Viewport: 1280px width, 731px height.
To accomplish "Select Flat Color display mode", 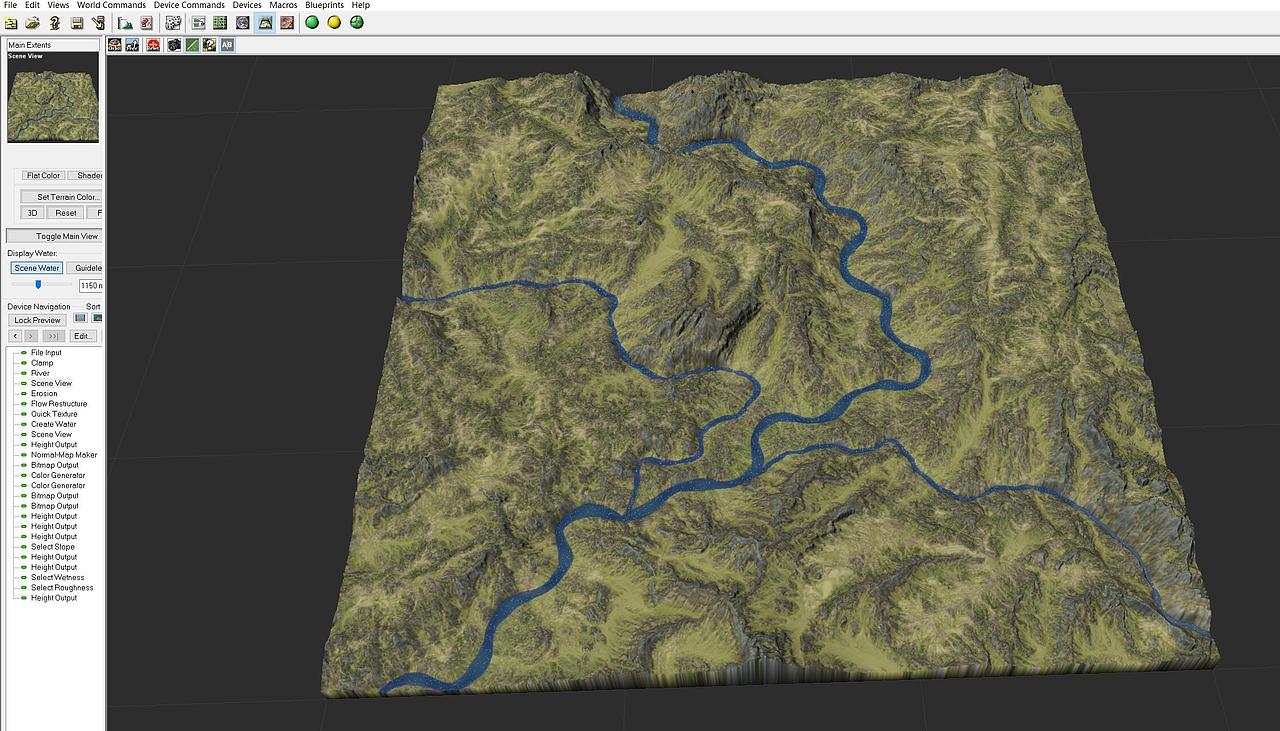I will click(x=43, y=175).
